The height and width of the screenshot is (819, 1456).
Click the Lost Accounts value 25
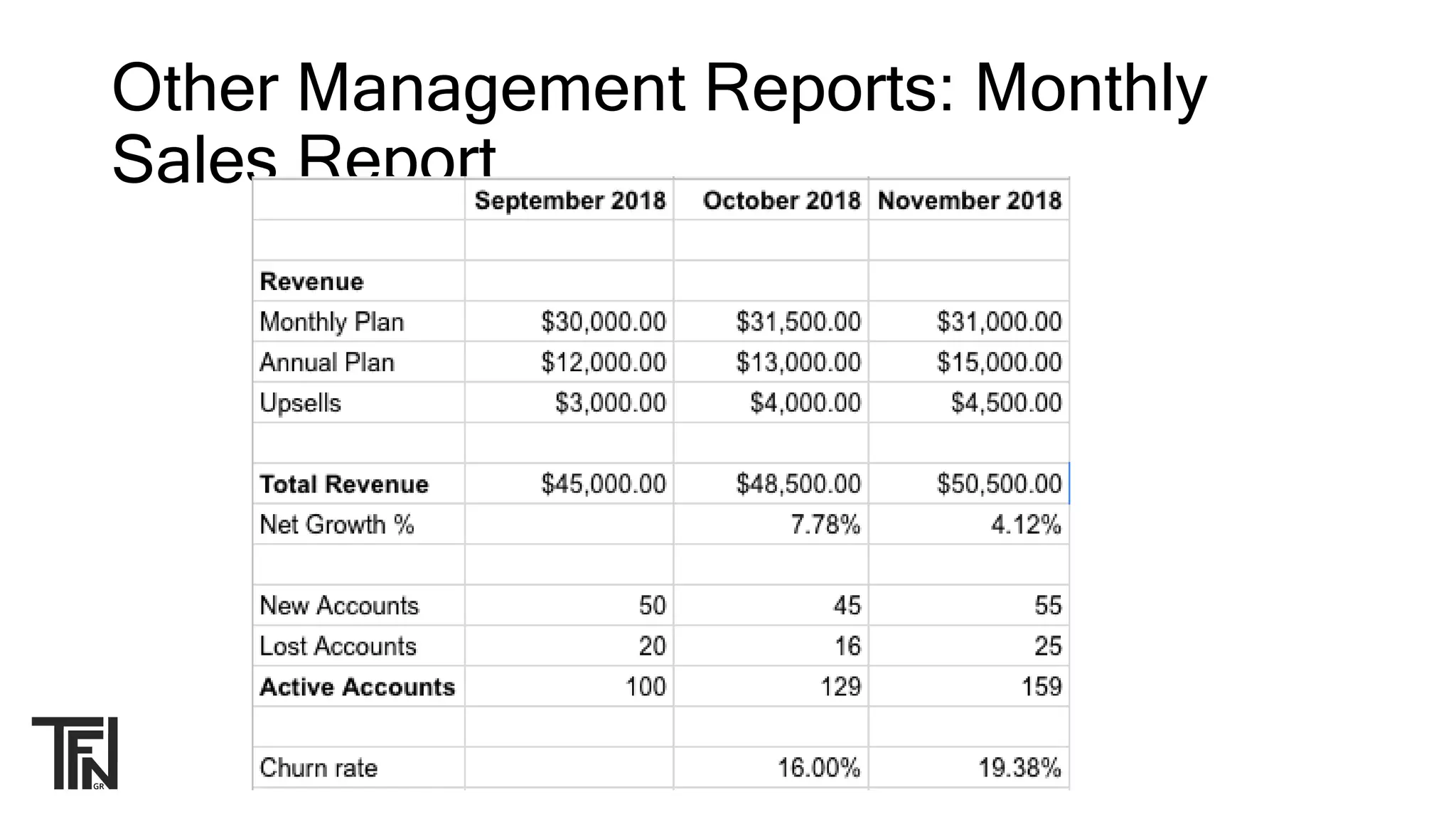coord(1048,646)
